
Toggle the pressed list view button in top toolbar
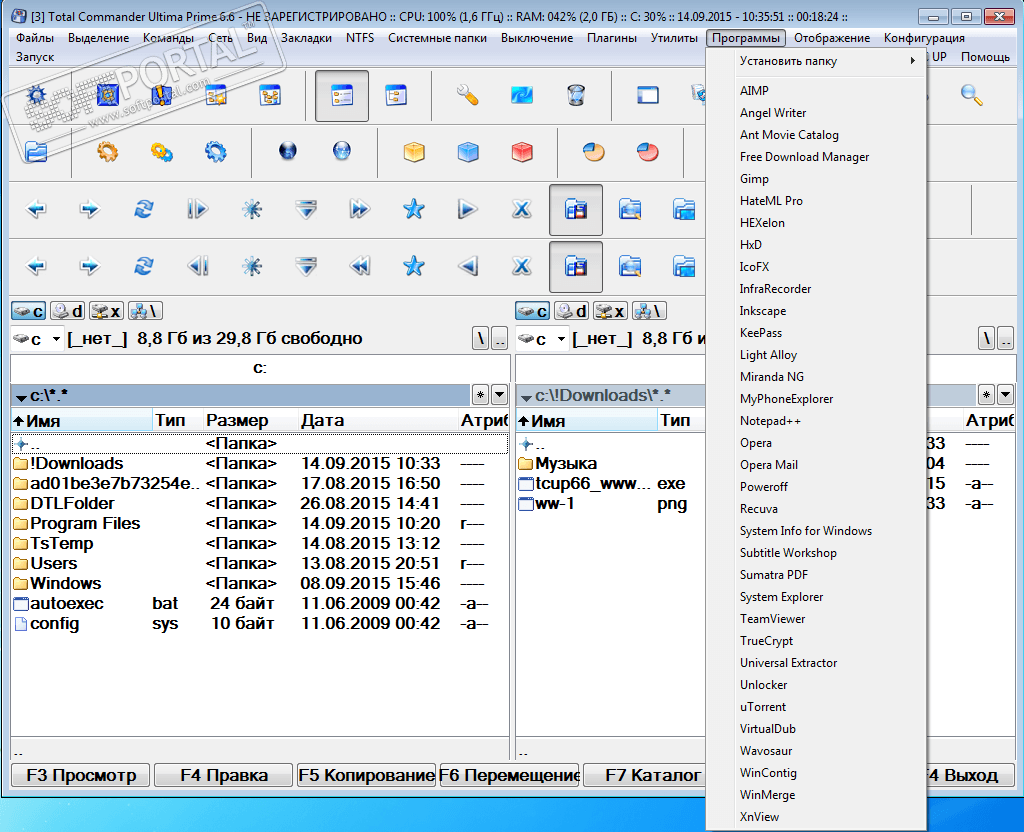(342, 96)
